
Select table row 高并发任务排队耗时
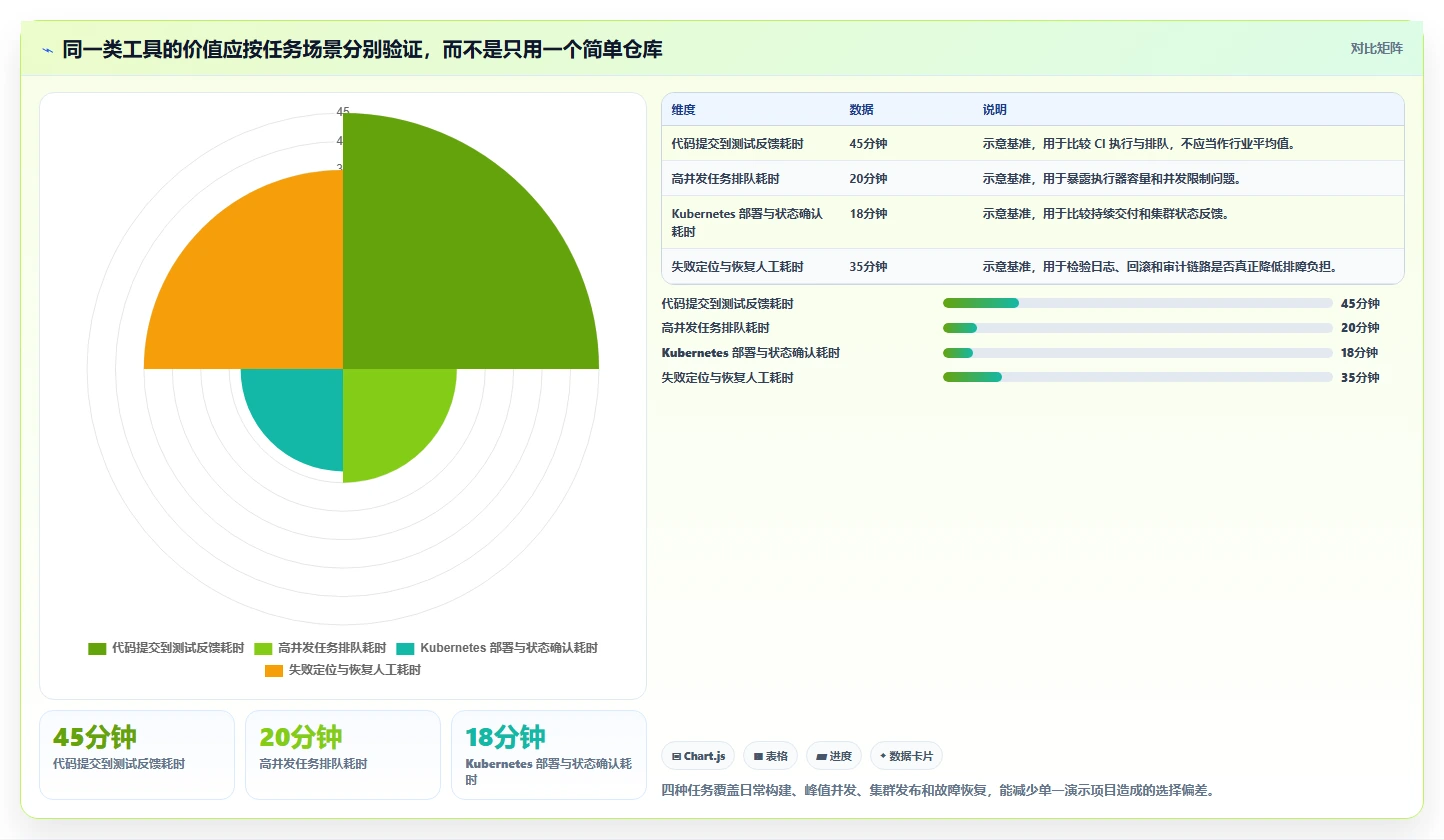1033,178
